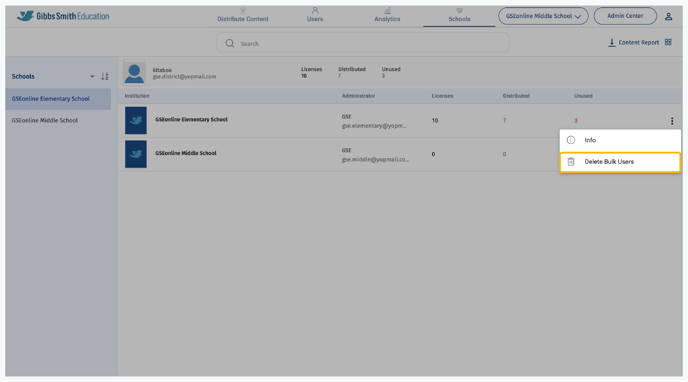
Task: Expand the GSEonline Middle School dropdown
Action: (x=543, y=16)
